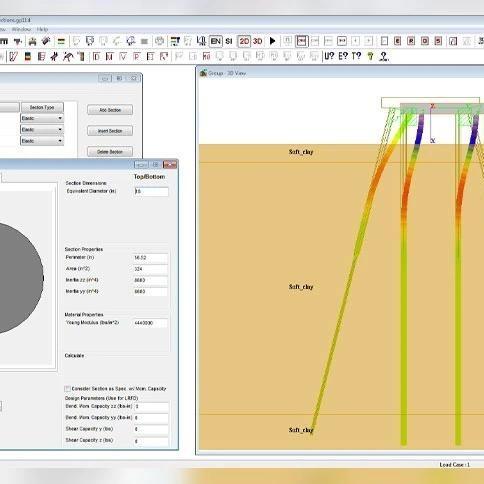Click the bottom Soft_clay layer label
Image resolution: width=484 pixels, height=484 pixels.
[301, 430]
